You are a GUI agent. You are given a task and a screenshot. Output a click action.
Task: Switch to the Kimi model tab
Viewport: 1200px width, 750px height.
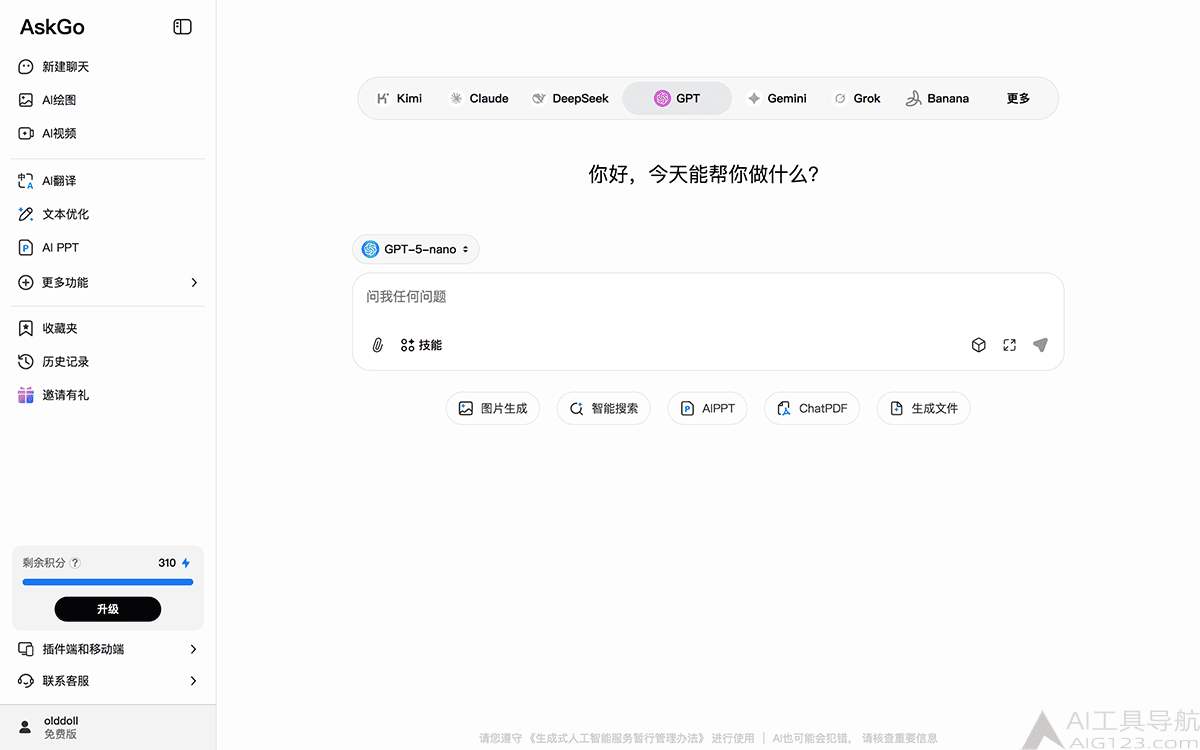[399, 98]
